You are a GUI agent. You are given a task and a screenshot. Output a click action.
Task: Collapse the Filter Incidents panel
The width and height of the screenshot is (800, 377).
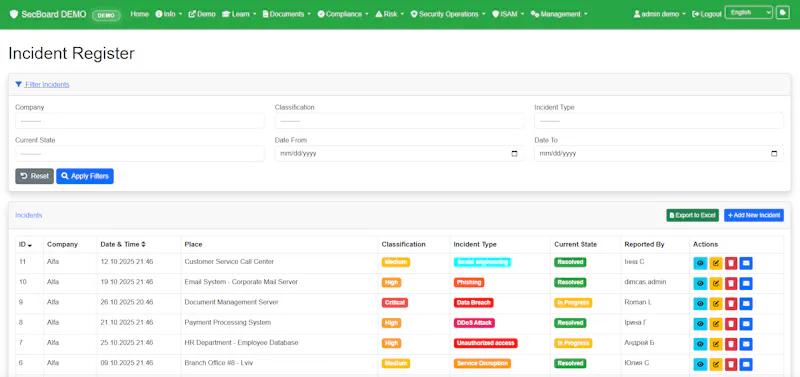point(42,85)
